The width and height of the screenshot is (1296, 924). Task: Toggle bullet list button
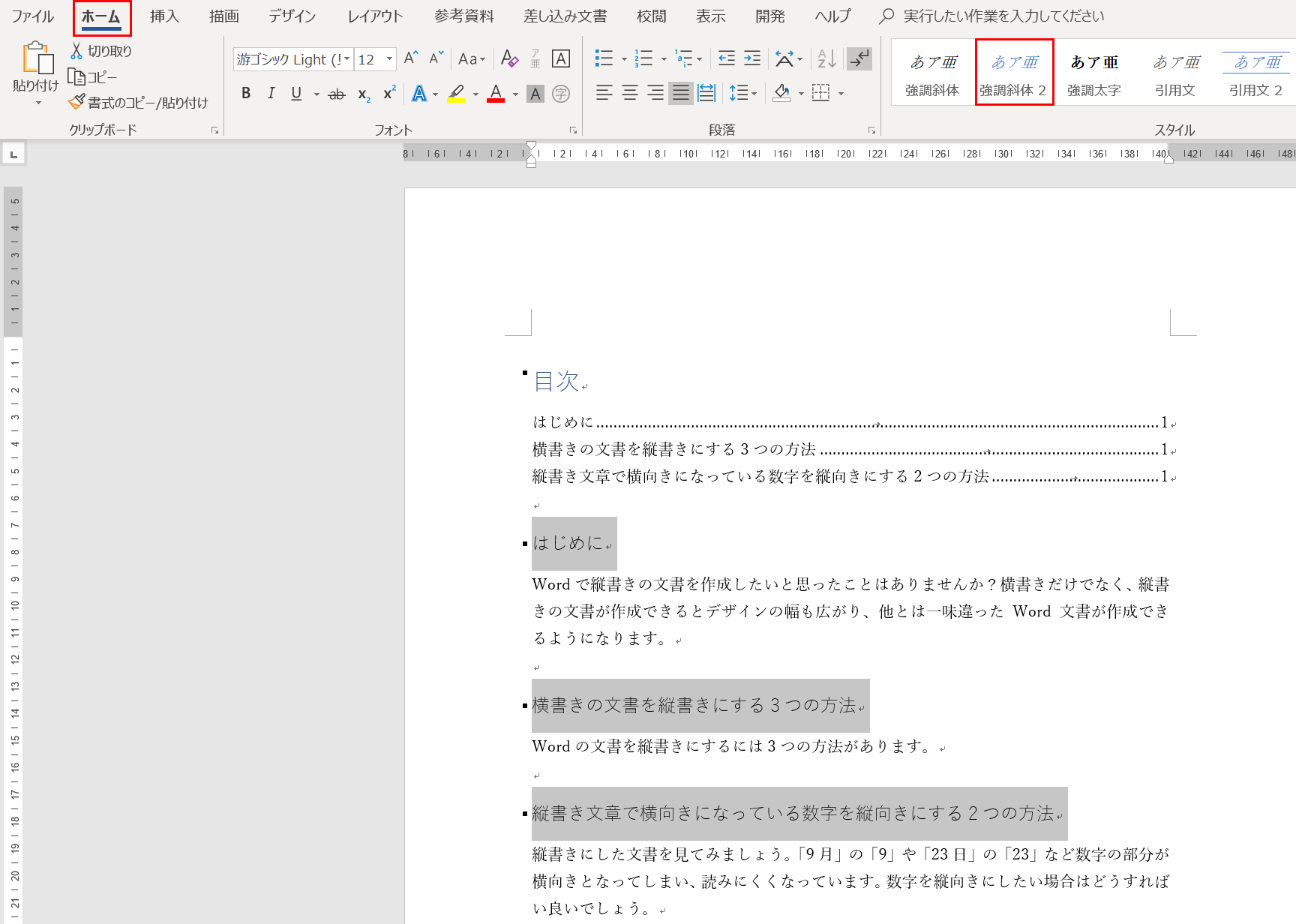604,58
